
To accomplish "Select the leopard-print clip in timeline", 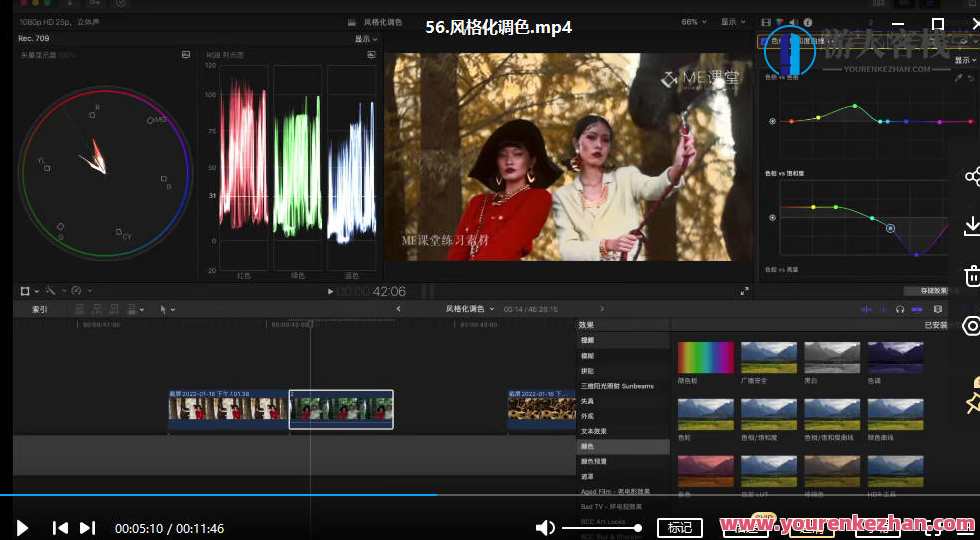I will pyautogui.click(x=541, y=410).
